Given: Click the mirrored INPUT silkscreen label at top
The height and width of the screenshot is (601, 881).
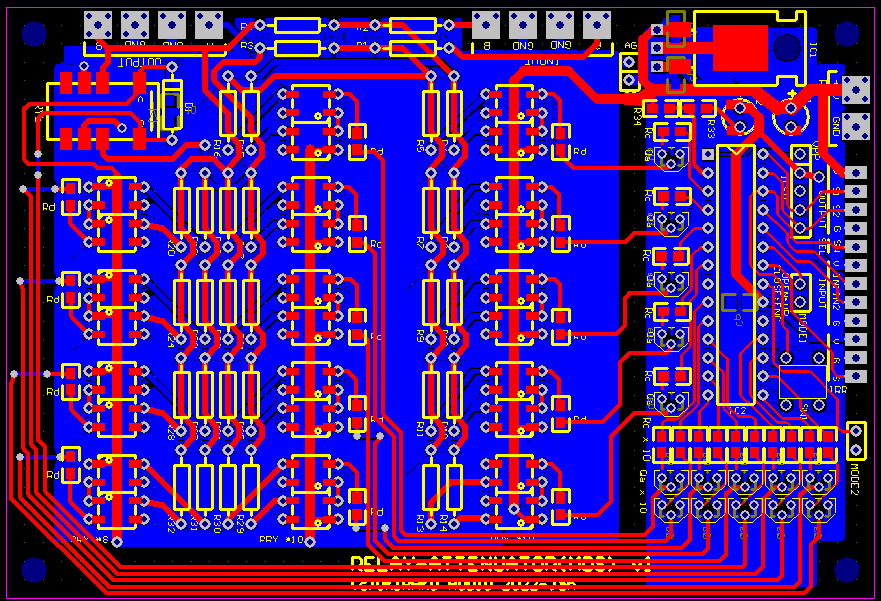Looking at the screenshot, I should (x=542, y=61).
